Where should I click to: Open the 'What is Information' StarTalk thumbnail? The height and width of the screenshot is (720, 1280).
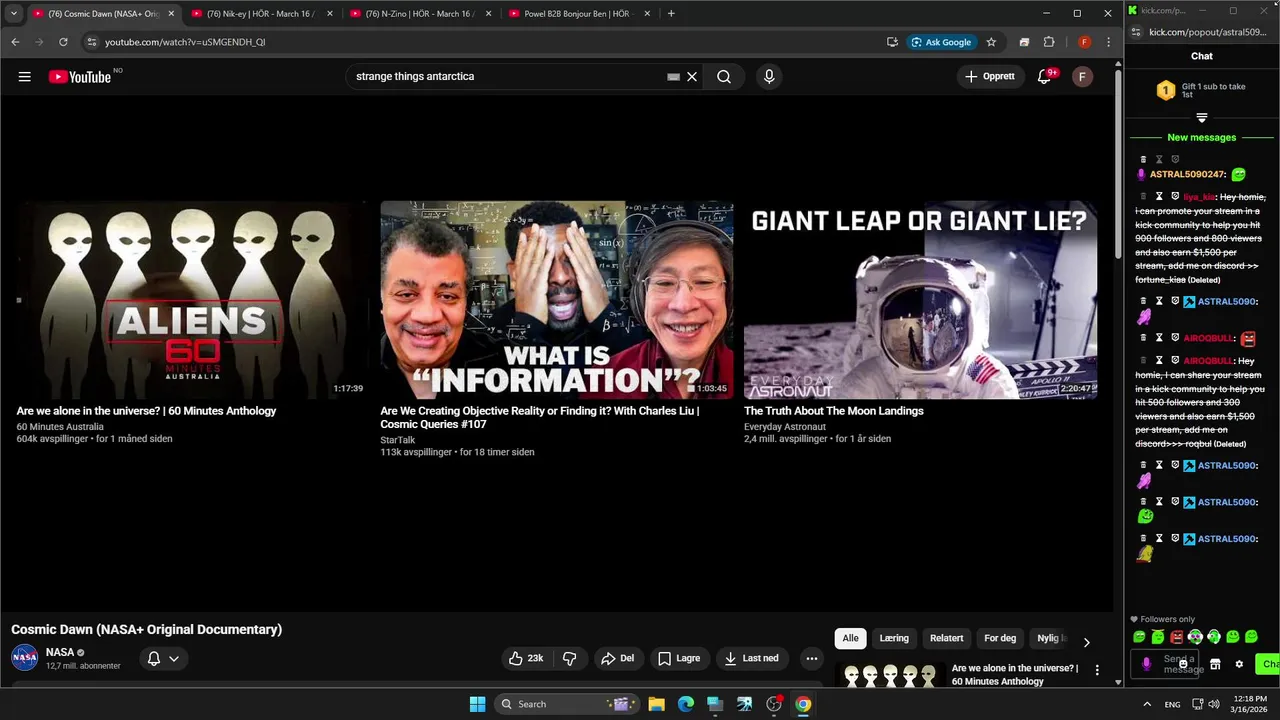coord(556,300)
